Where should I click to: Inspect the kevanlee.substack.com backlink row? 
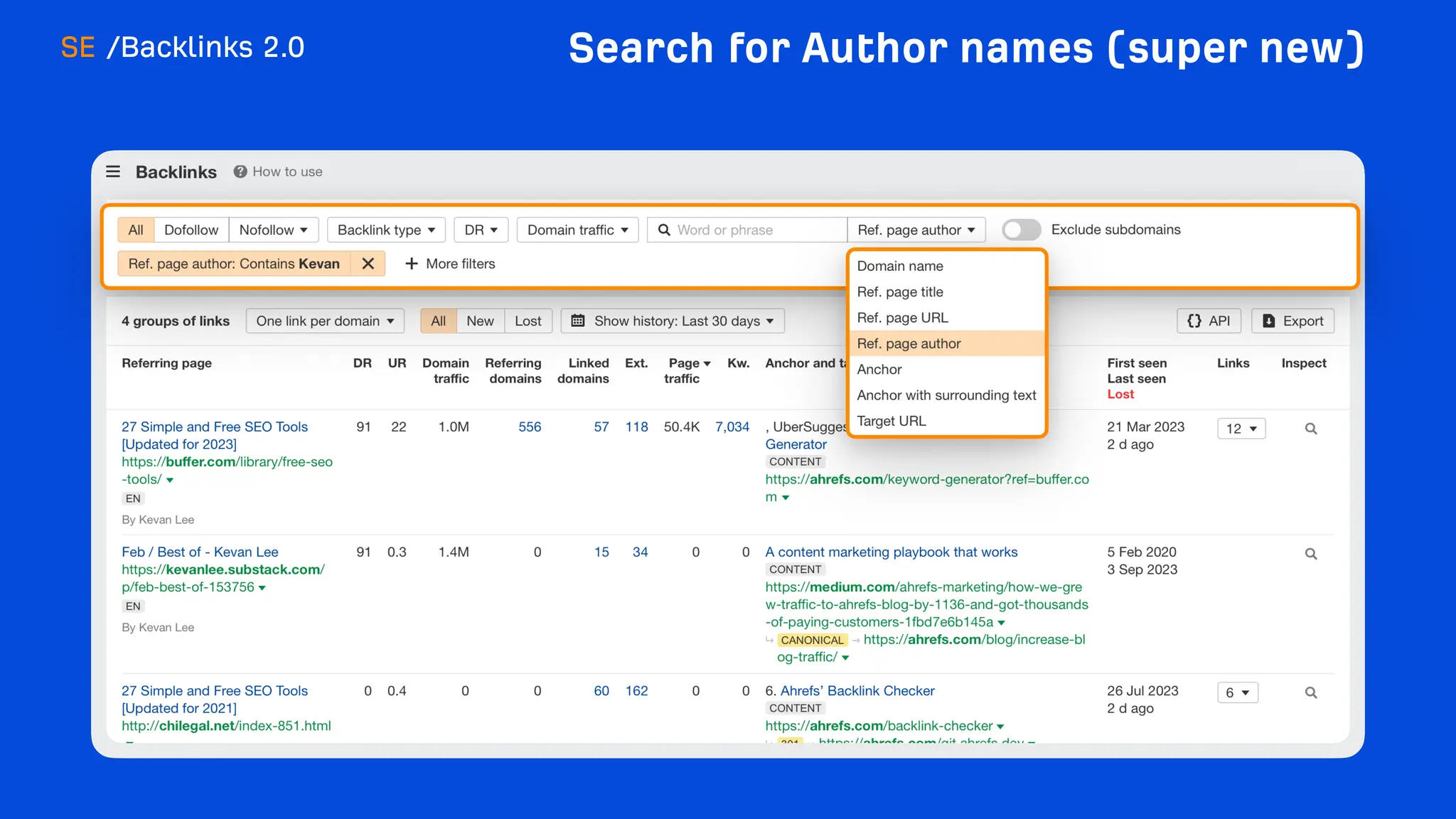pyautogui.click(x=1311, y=554)
